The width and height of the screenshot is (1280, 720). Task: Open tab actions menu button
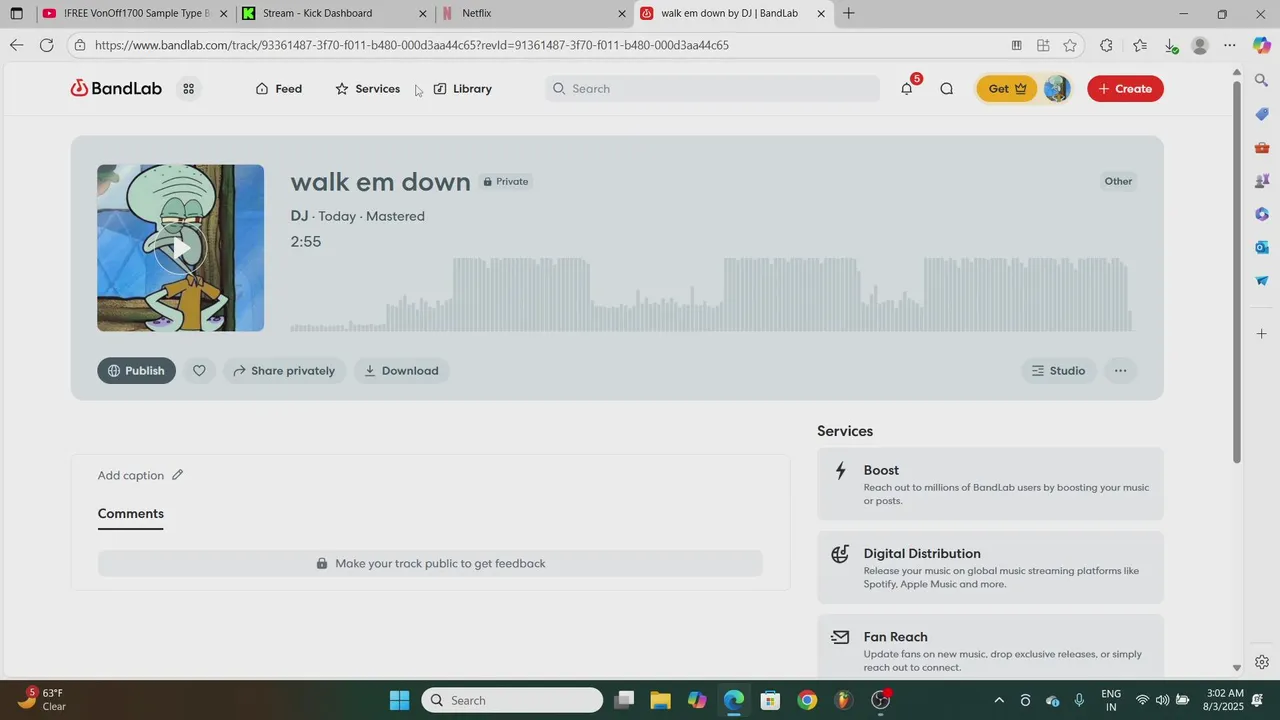(16, 13)
